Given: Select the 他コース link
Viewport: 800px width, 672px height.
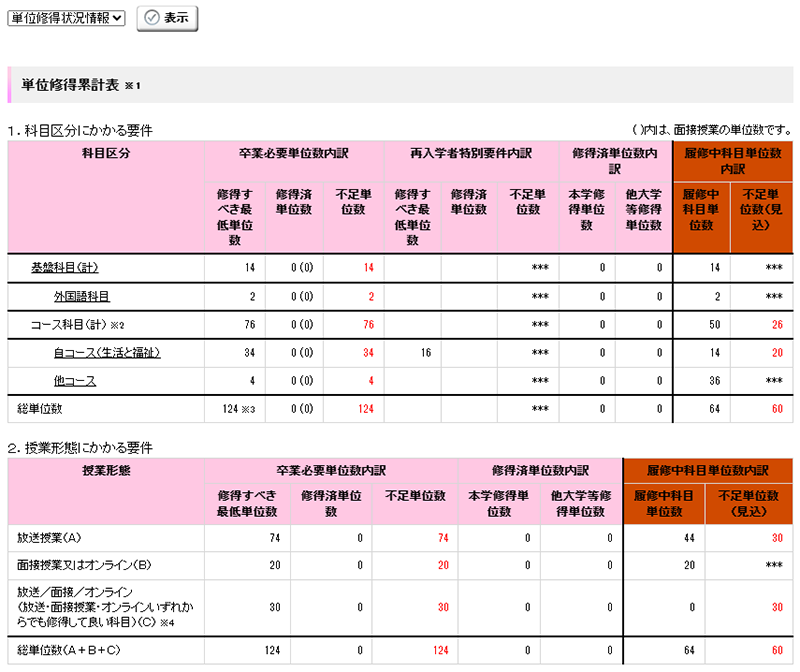Looking at the screenshot, I should coord(75,380).
